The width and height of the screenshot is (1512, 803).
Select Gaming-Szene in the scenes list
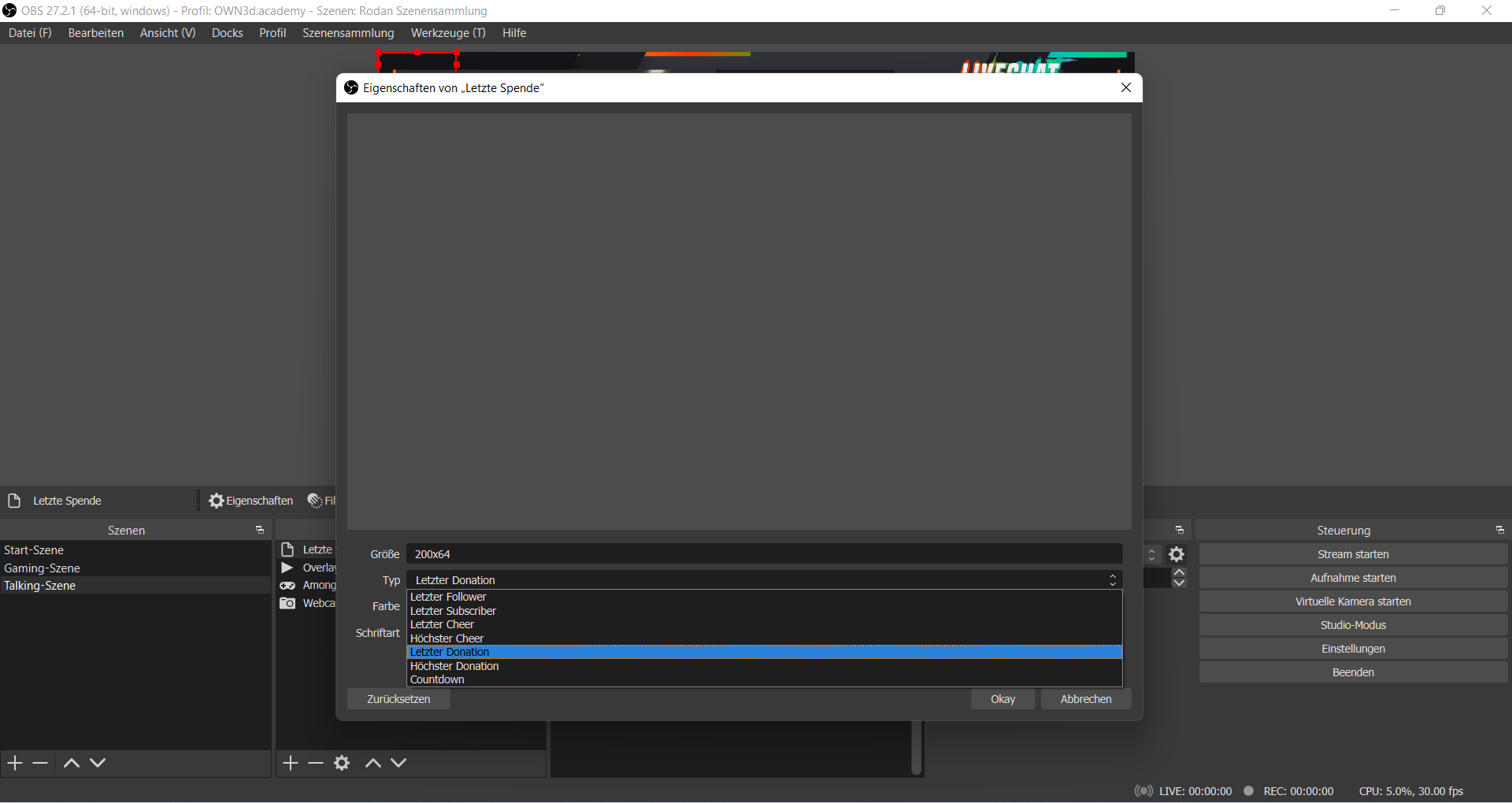(43, 568)
